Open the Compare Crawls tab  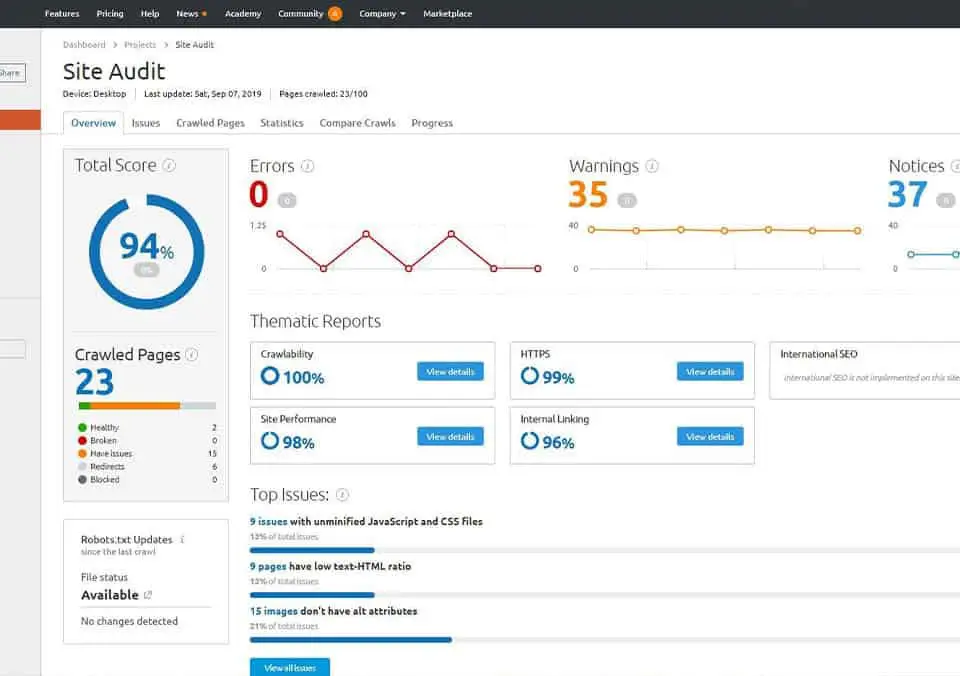pos(357,123)
